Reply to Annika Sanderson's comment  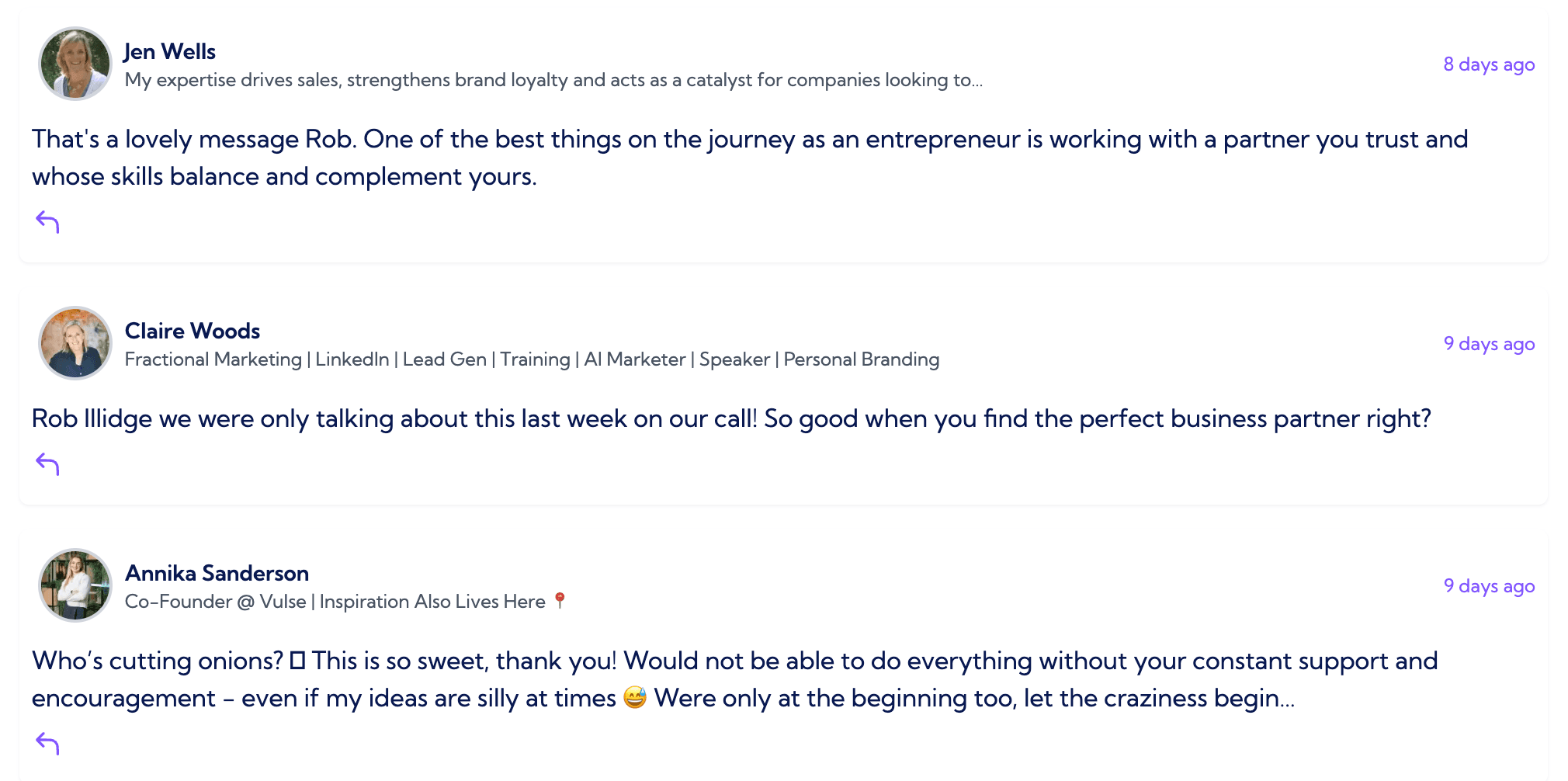(47, 744)
